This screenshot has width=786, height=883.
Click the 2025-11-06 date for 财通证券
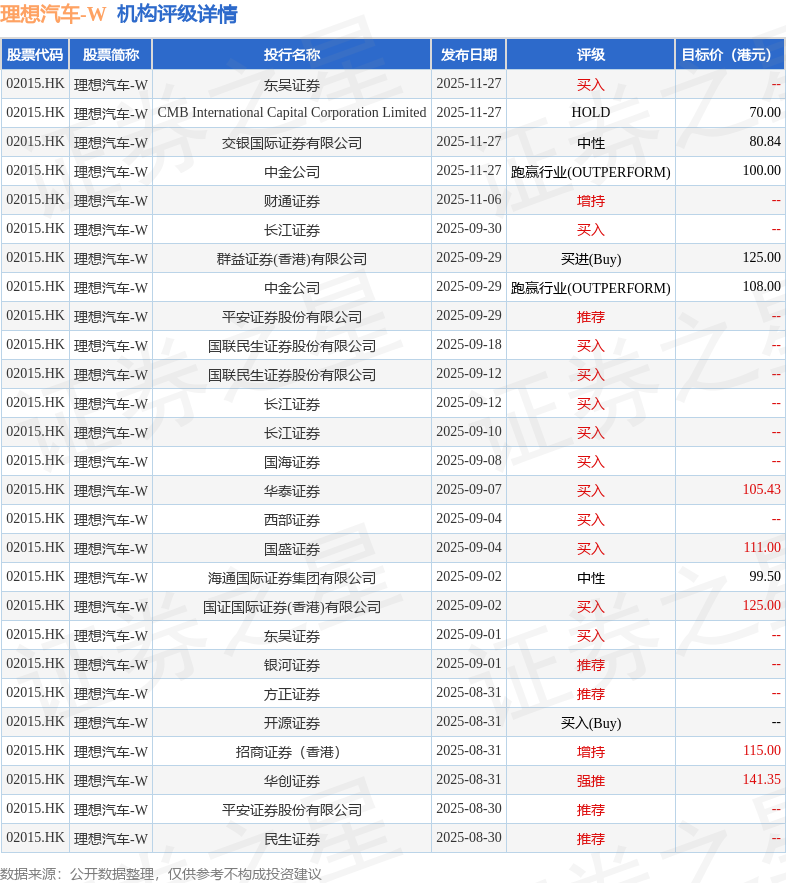(x=468, y=199)
